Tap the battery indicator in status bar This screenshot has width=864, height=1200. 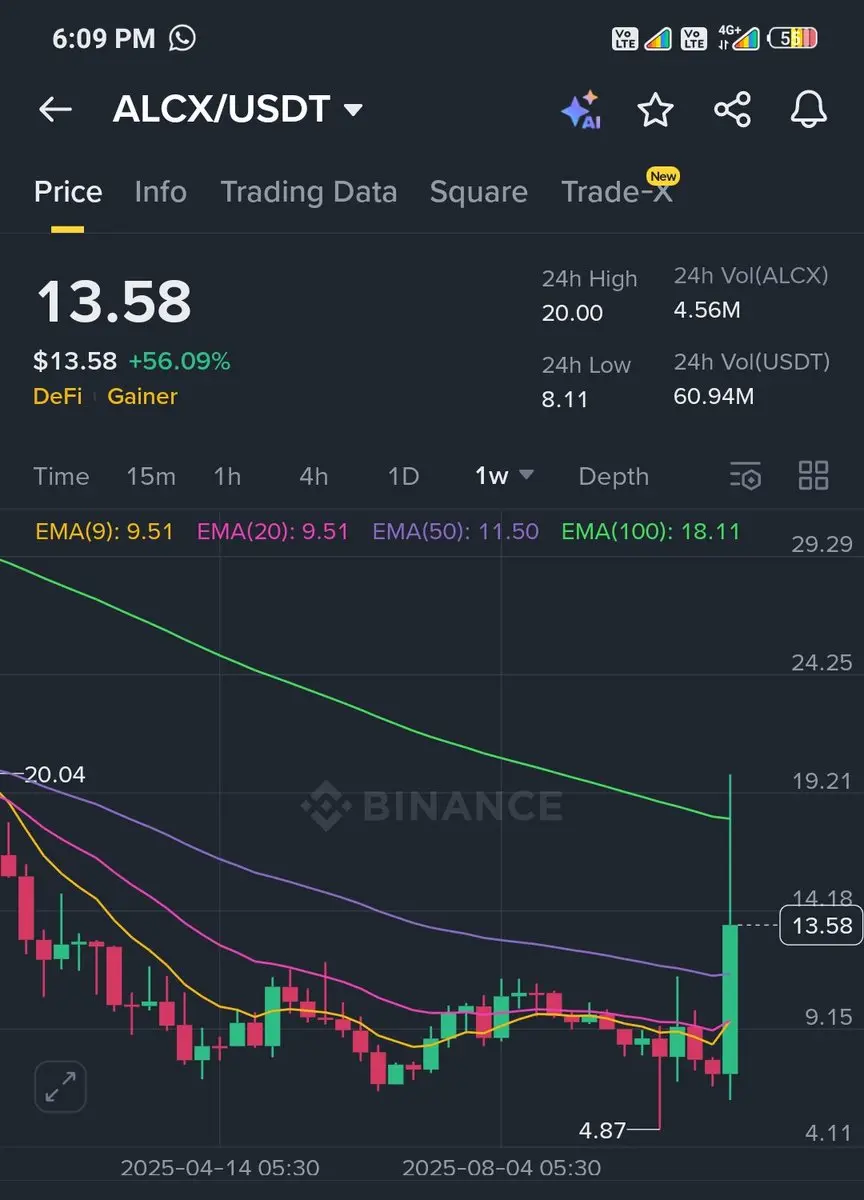(792, 38)
